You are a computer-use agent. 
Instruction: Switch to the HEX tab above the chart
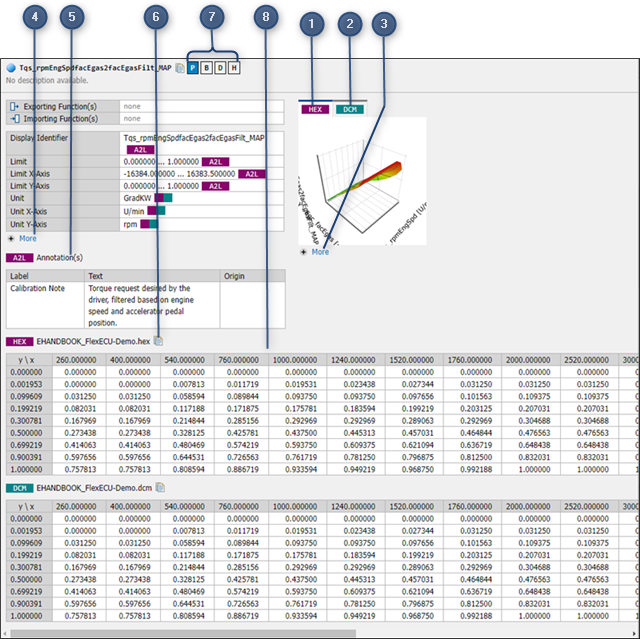point(315,108)
